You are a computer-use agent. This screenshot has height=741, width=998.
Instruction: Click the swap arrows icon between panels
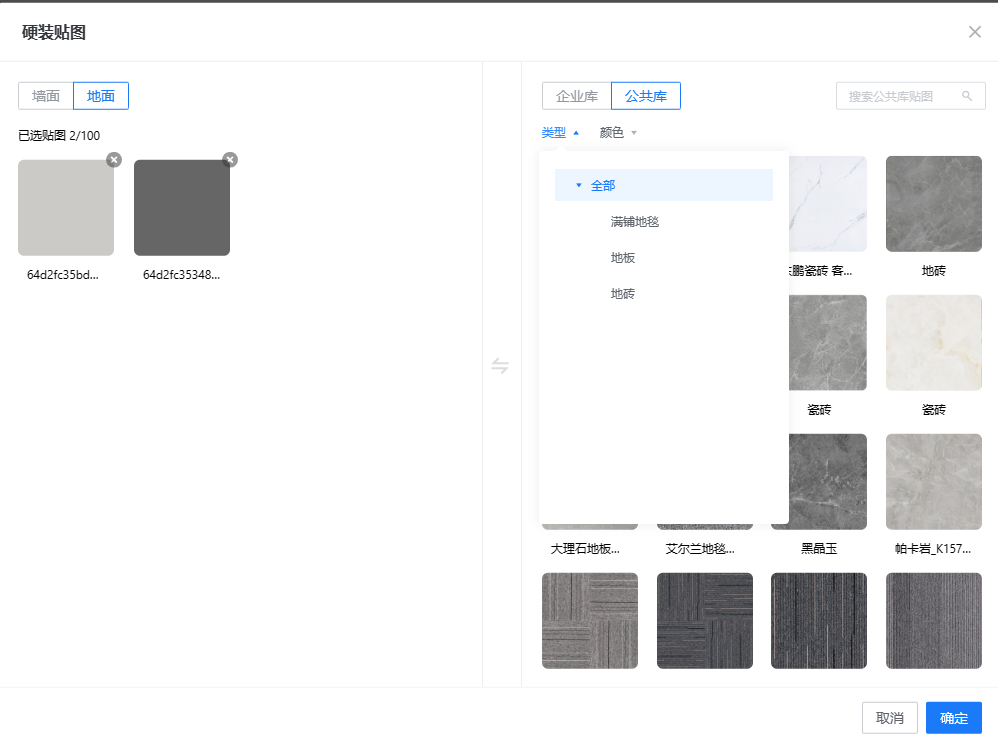[500, 366]
